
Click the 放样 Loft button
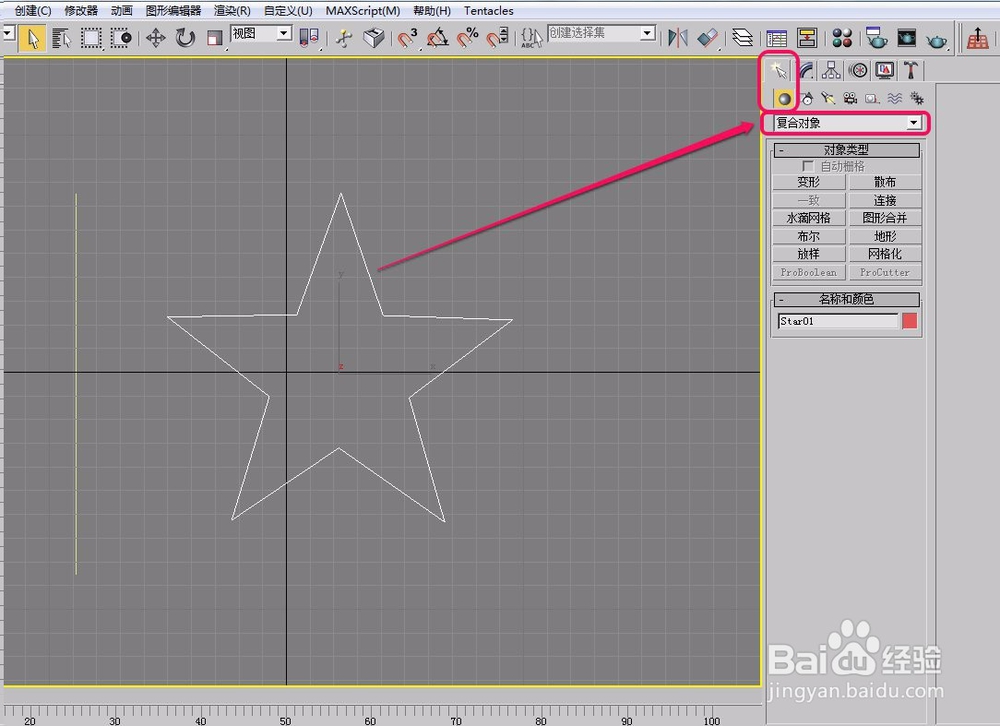pyautogui.click(x=808, y=253)
